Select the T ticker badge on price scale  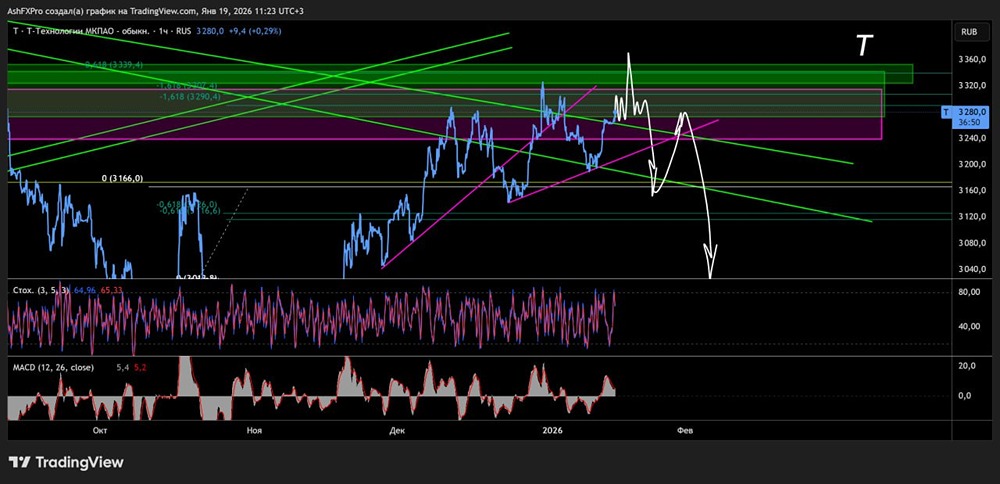point(945,112)
